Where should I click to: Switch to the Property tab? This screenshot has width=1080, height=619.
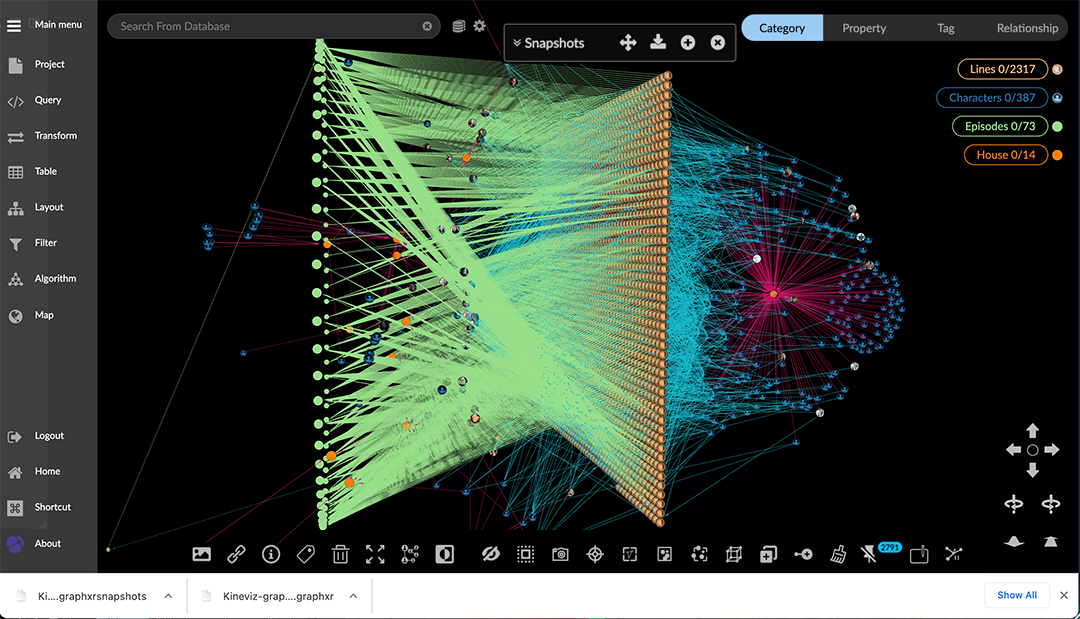pyautogui.click(x=864, y=28)
